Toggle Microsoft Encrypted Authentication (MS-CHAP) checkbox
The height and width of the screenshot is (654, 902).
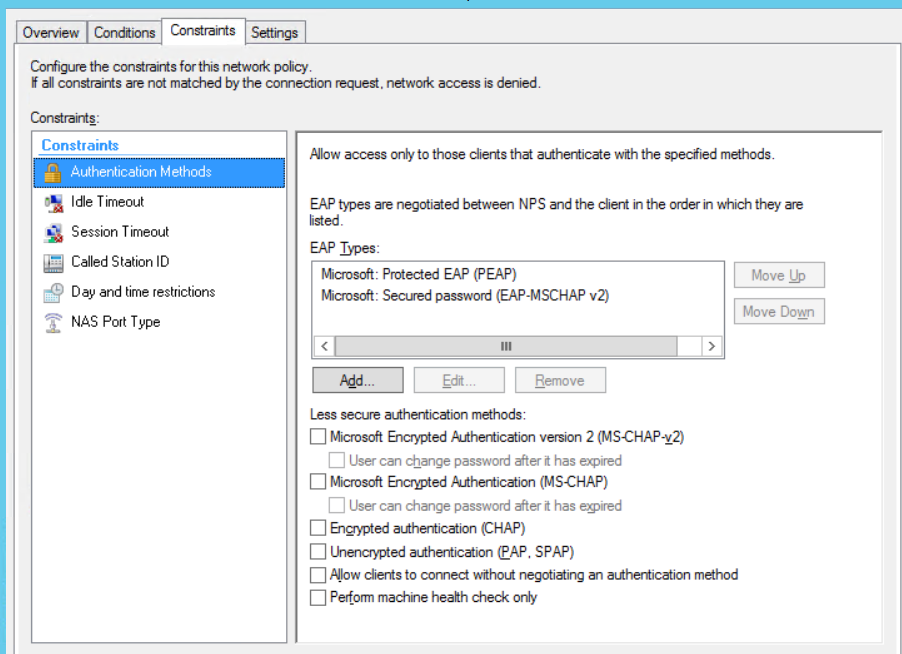(318, 482)
